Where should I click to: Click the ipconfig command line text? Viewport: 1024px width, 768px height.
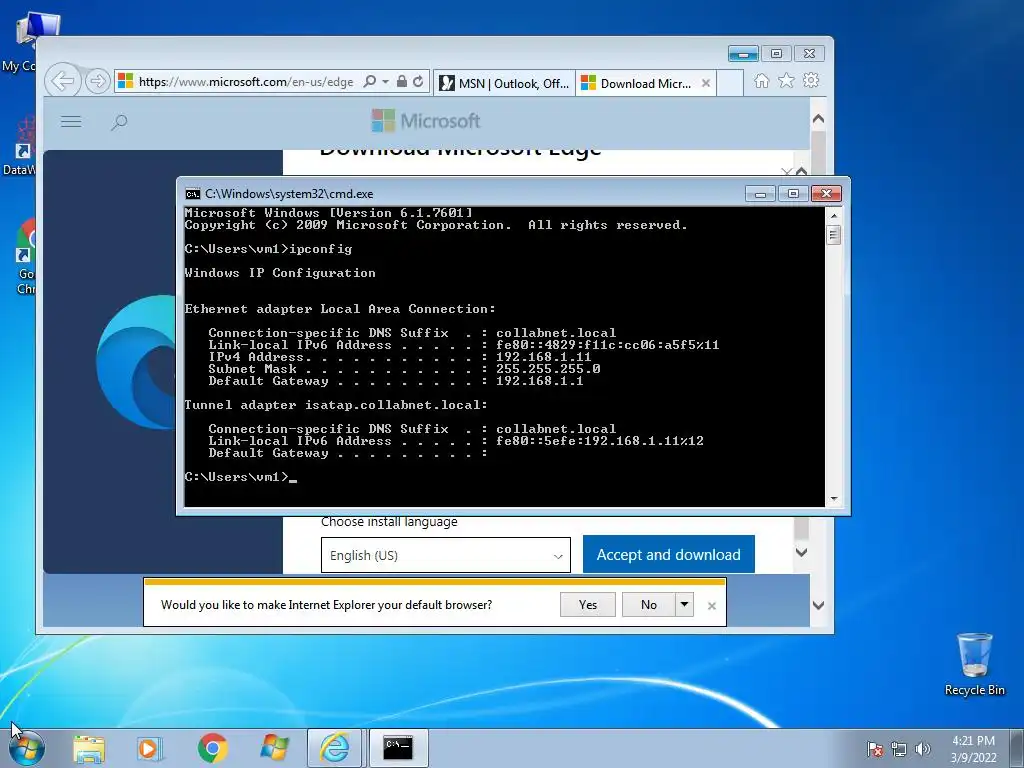click(x=268, y=249)
